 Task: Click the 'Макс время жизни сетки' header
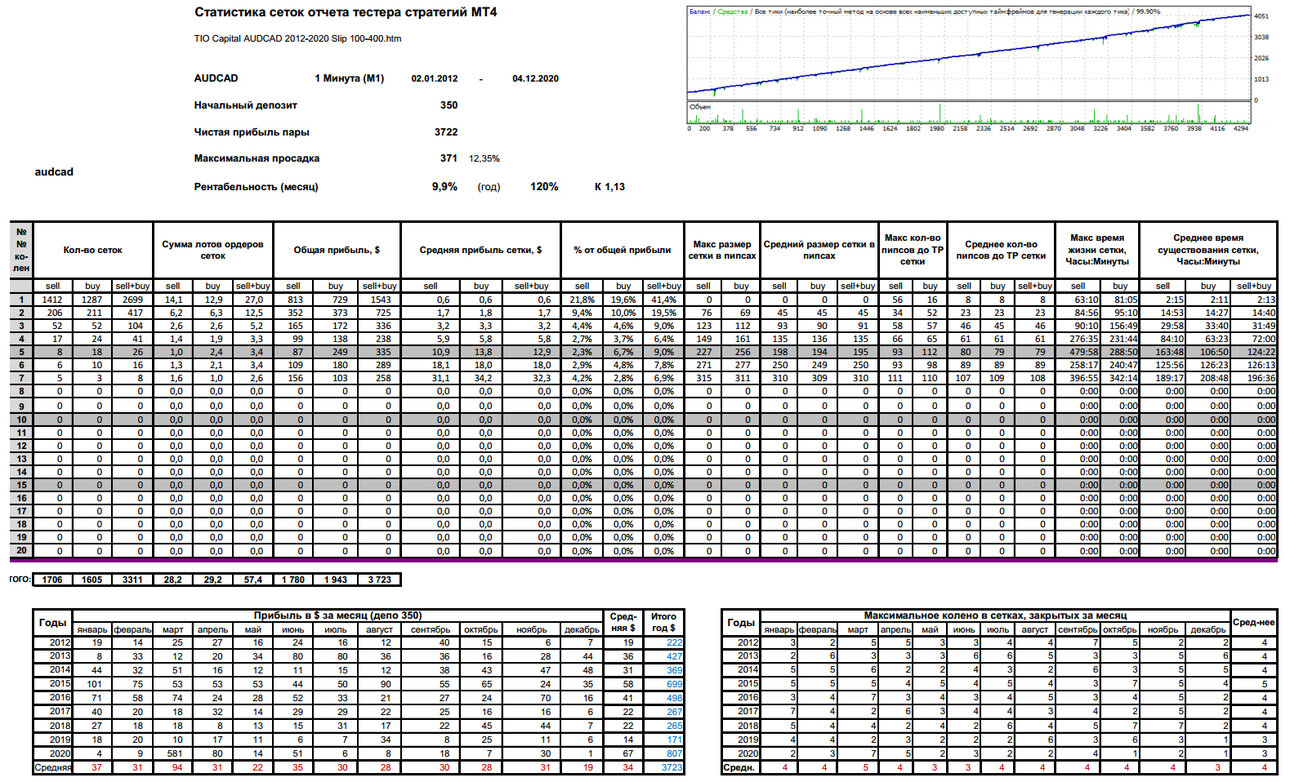[1097, 249]
